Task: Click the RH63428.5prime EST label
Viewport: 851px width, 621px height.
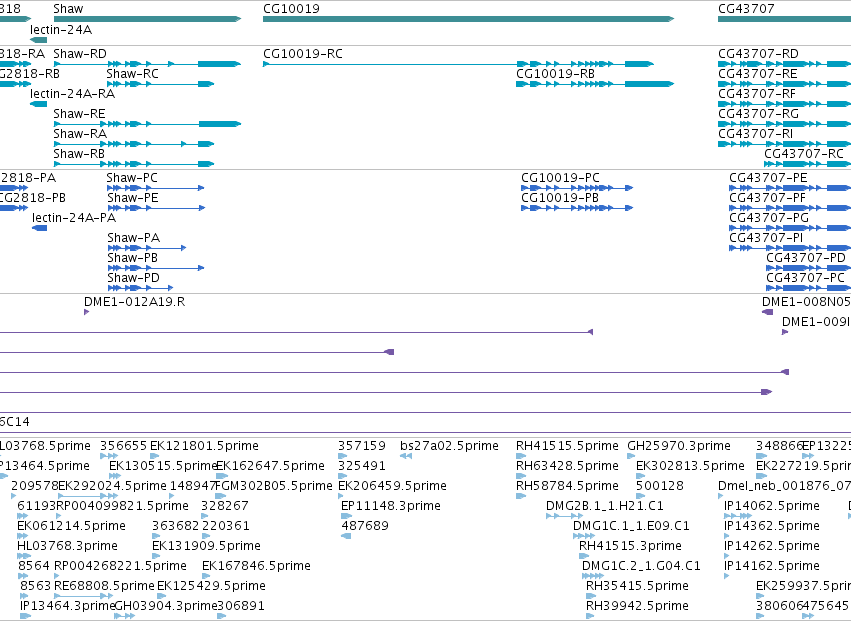Action: 567,466
